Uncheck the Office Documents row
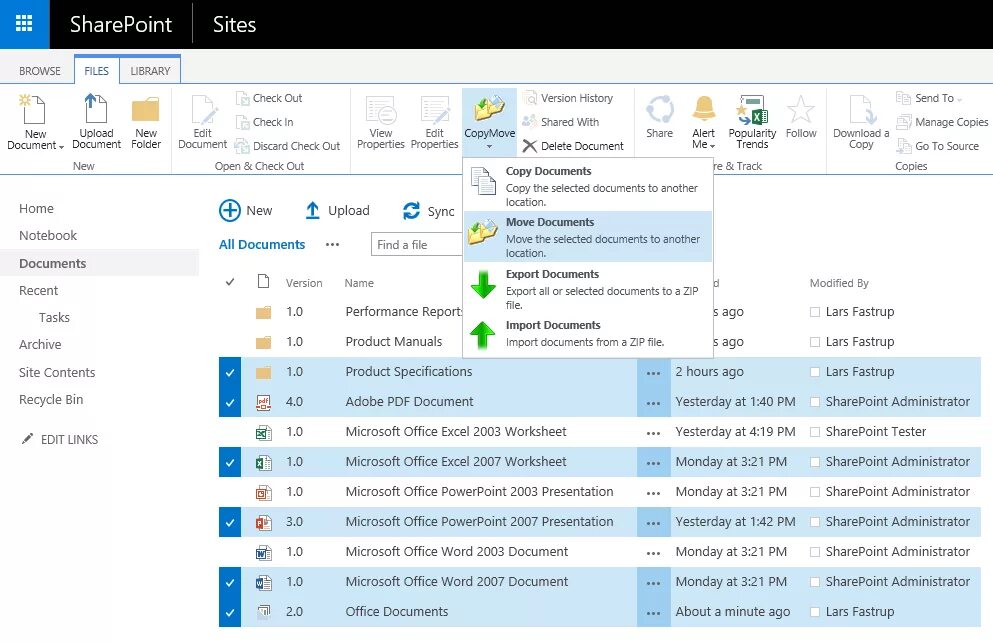Viewport: 993px width, 643px height. click(x=230, y=612)
